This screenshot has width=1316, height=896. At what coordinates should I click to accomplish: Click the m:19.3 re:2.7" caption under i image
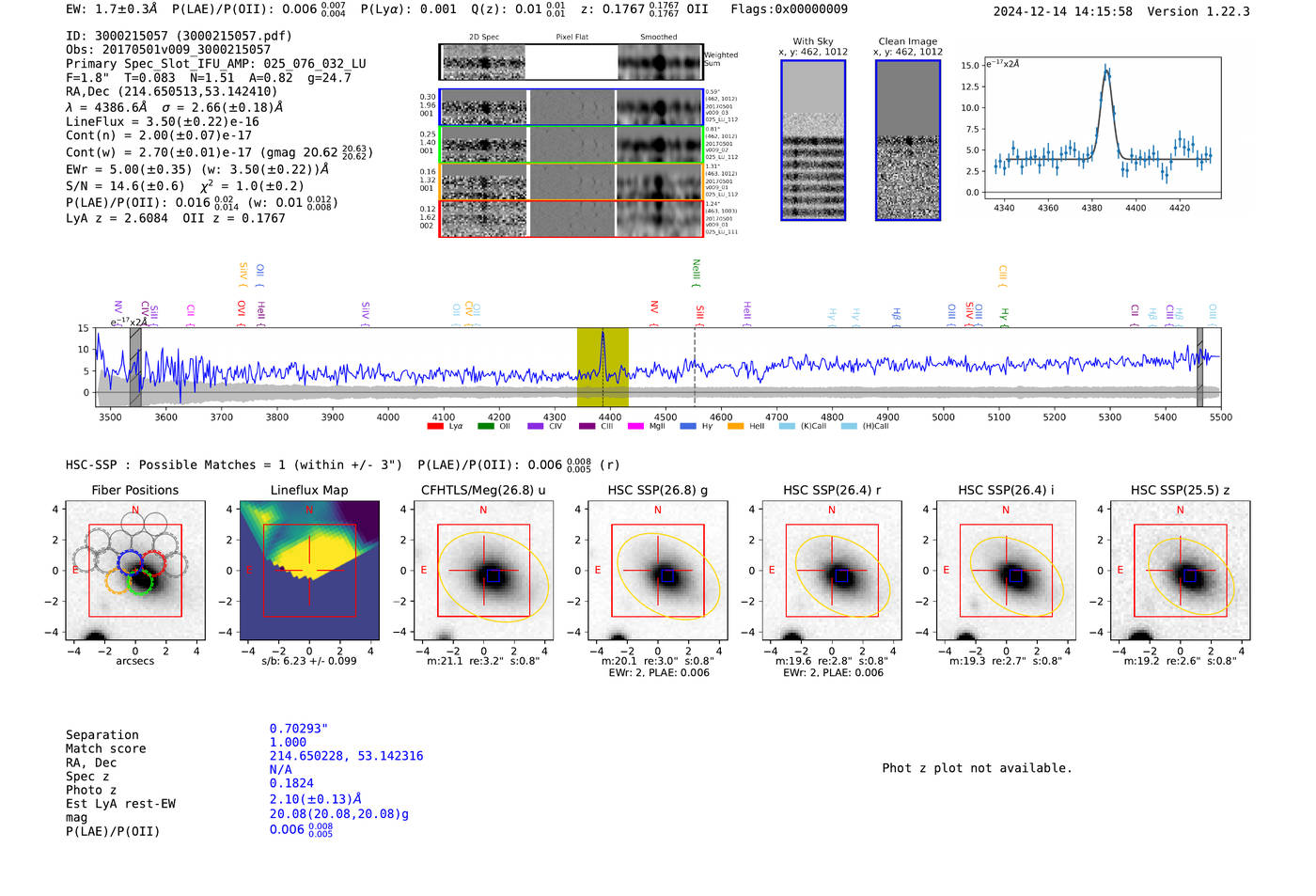[1006, 660]
